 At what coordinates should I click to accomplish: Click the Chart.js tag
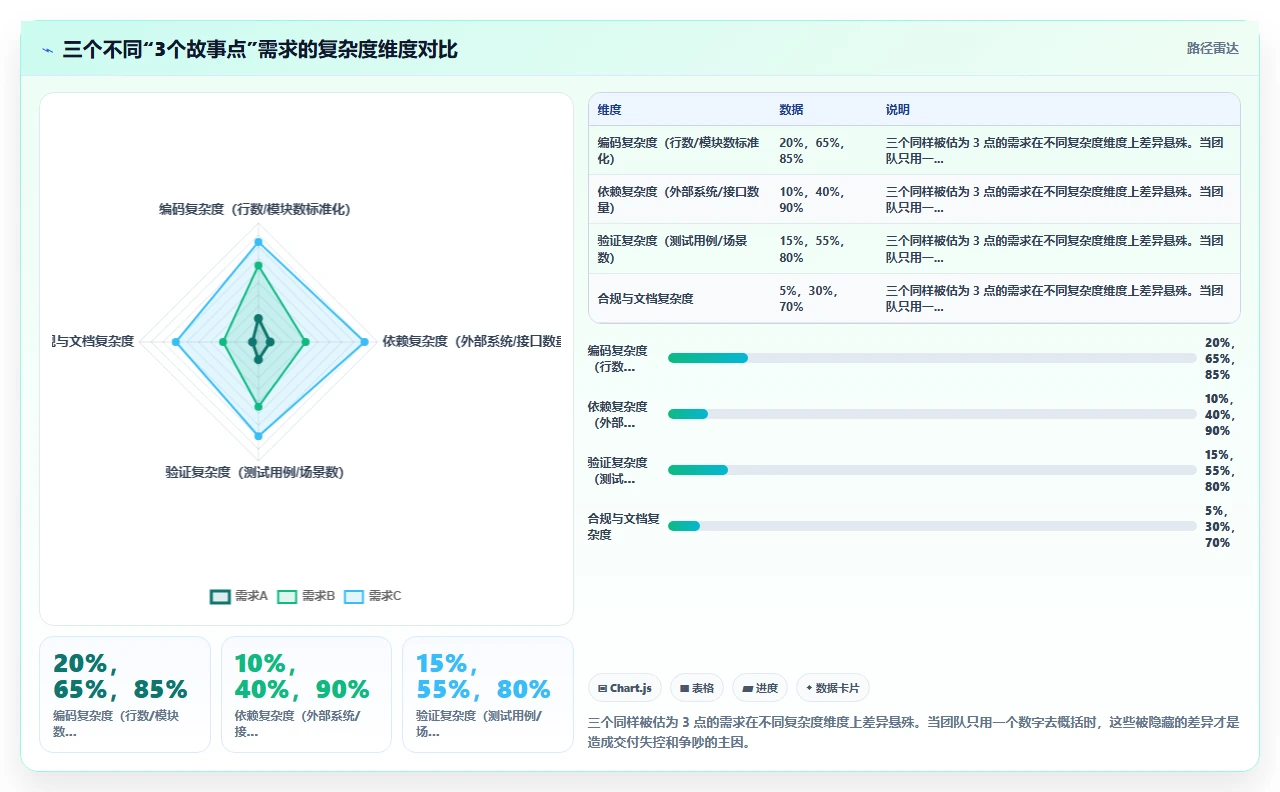pos(625,688)
